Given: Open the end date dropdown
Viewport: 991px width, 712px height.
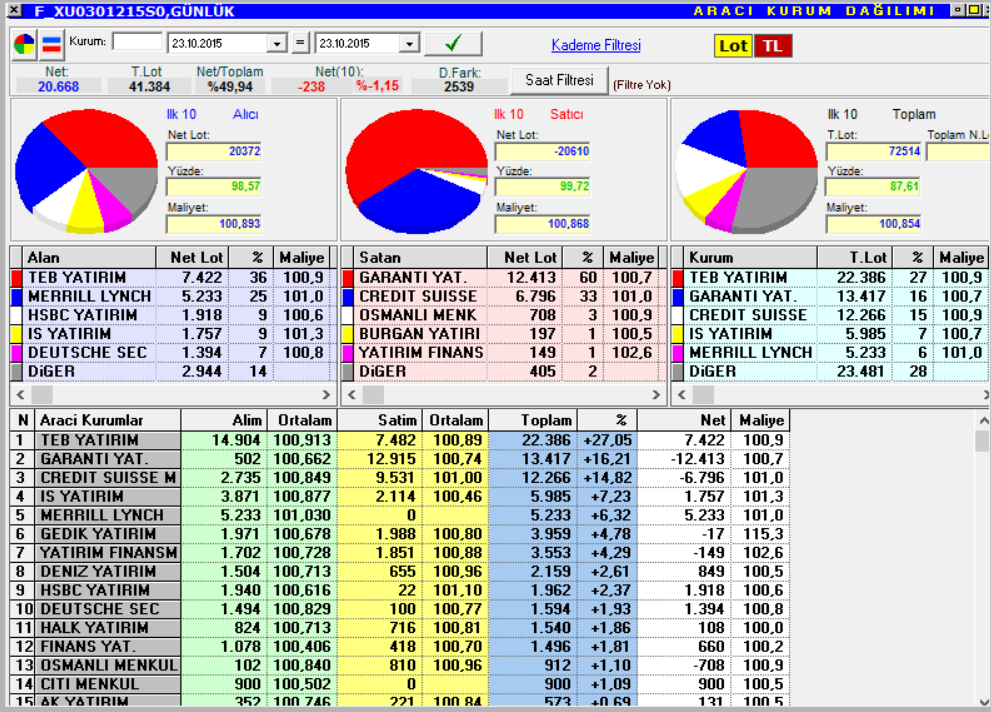Looking at the screenshot, I should click(410, 44).
